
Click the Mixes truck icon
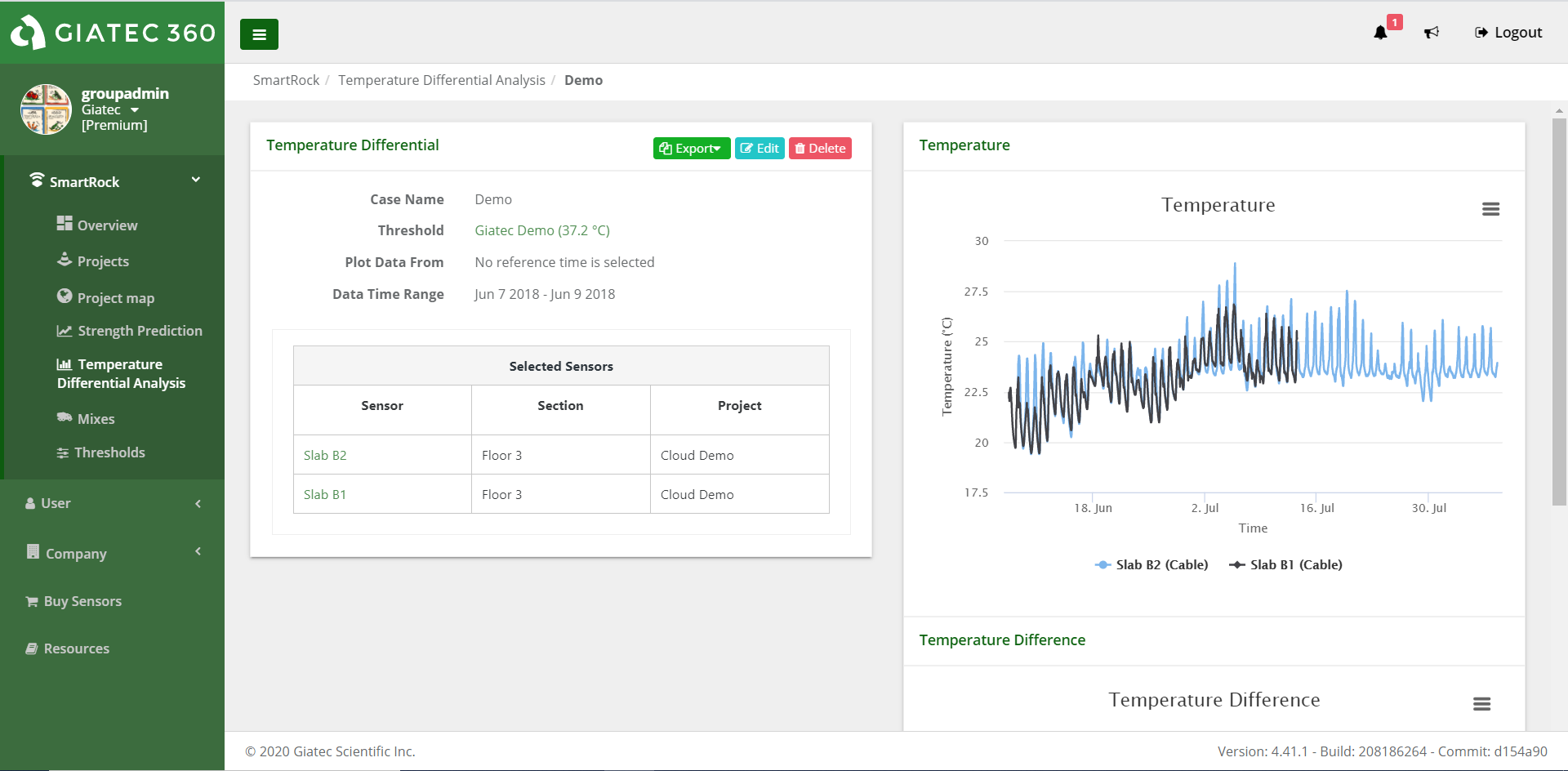pyautogui.click(x=65, y=417)
